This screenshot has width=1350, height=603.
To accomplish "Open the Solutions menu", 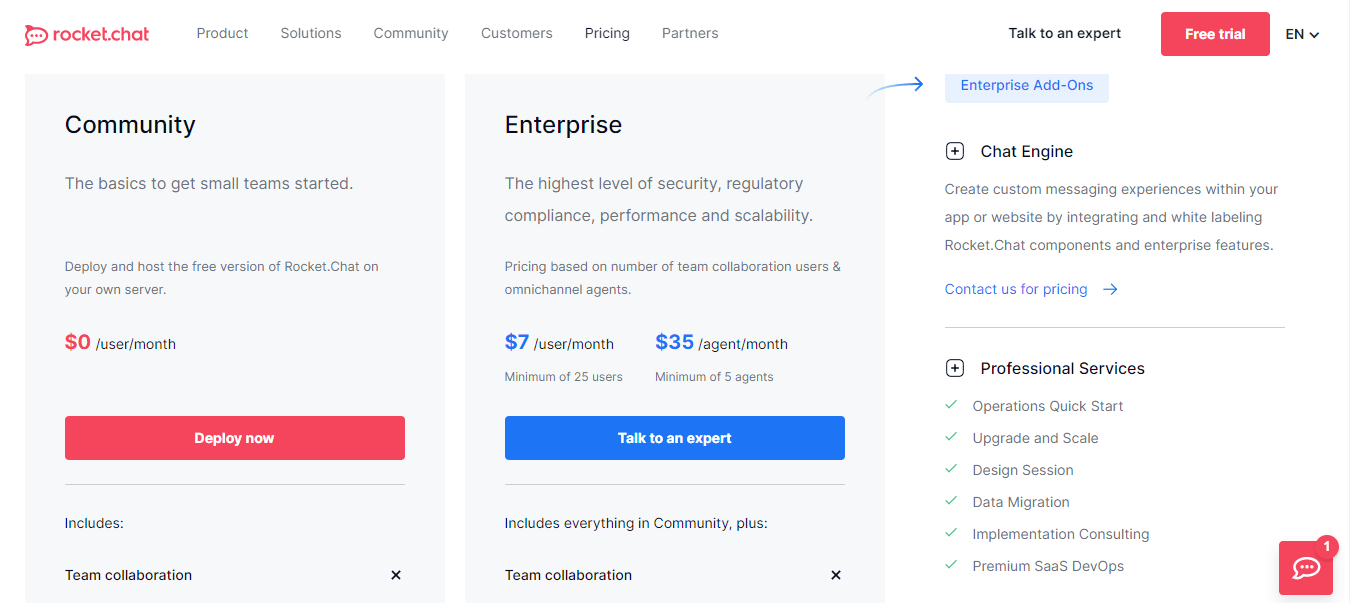I will click(x=311, y=33).
